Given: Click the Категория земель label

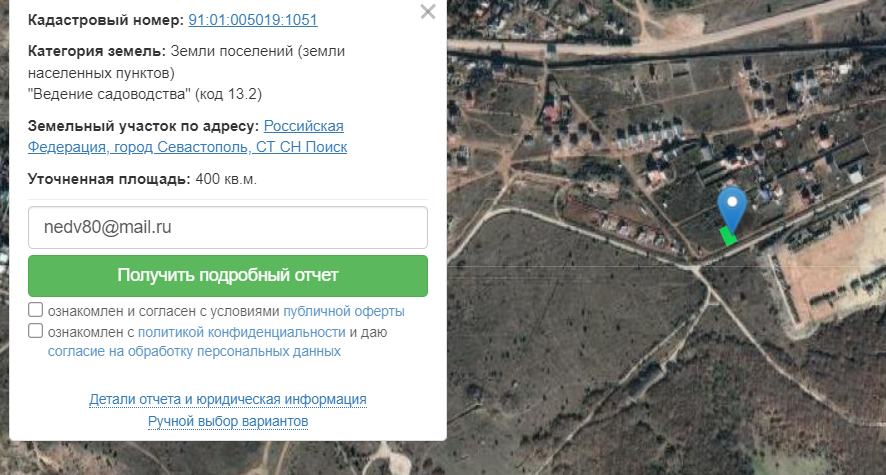Looking at the screenshot, I should point(97,51).
